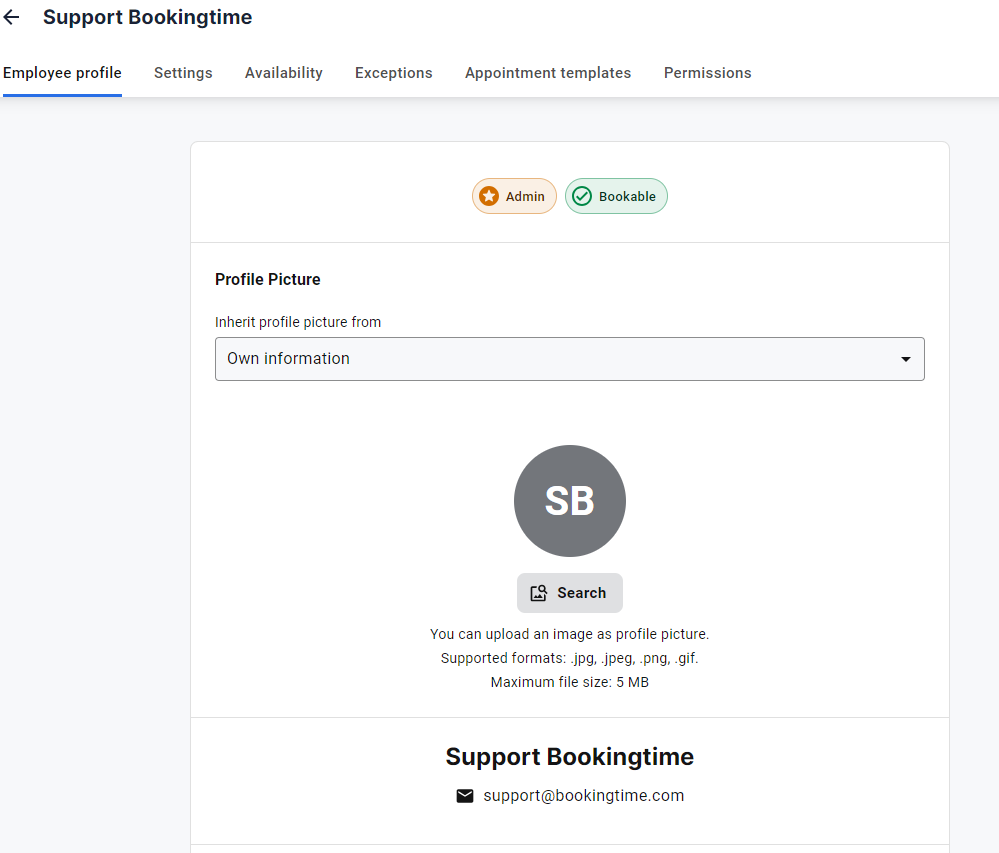Click the Search button to upload image

570,593
